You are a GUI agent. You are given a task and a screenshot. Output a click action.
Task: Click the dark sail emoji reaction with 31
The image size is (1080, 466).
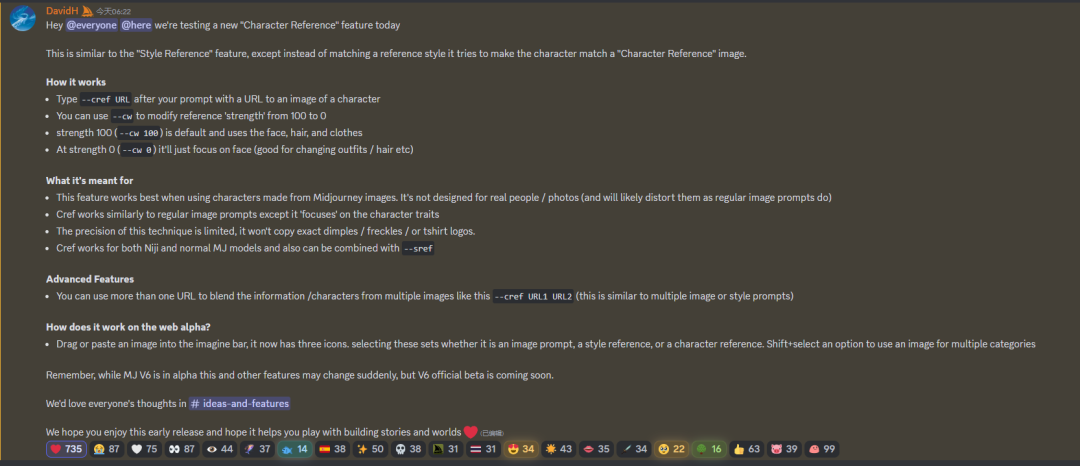tap(444, 449)
